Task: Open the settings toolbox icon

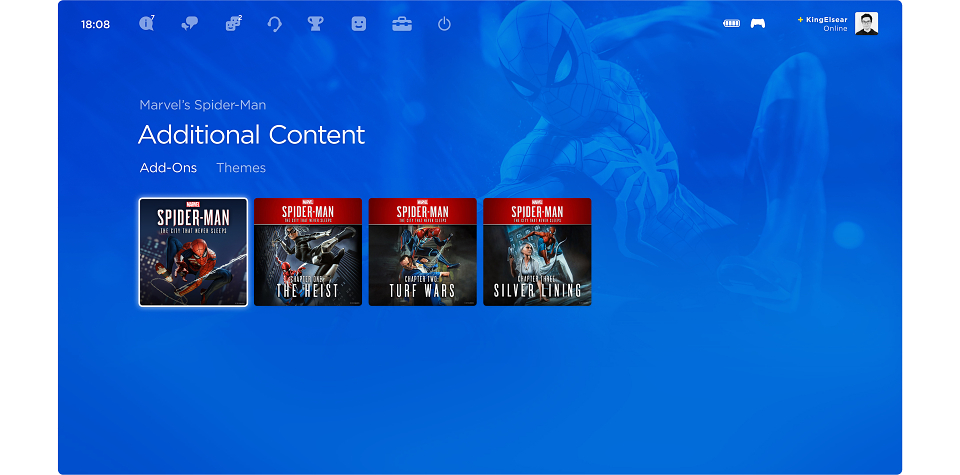Action: [402, 24]
